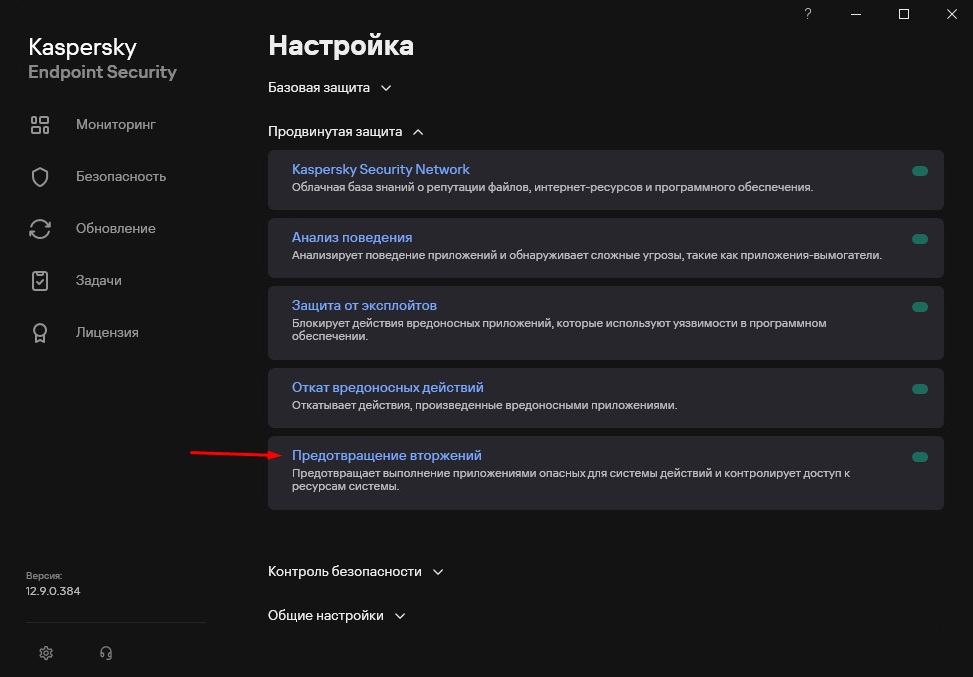Screen dimensions: 973x677
Task: Turn off Защита от эксплойтов switch
Action: pyautogui.click(x=920, y=307)
